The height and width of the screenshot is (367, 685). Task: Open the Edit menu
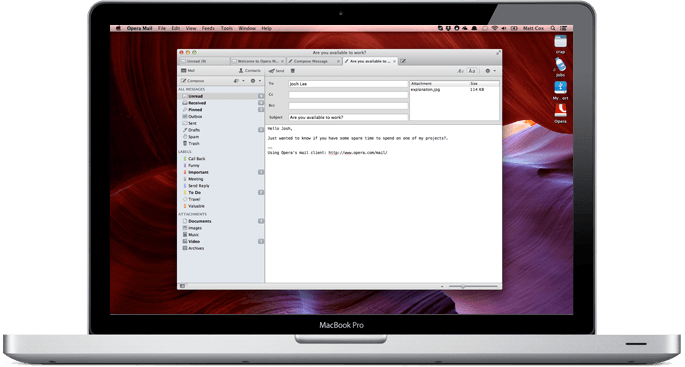pyautogui.click(x=176, y=28)
